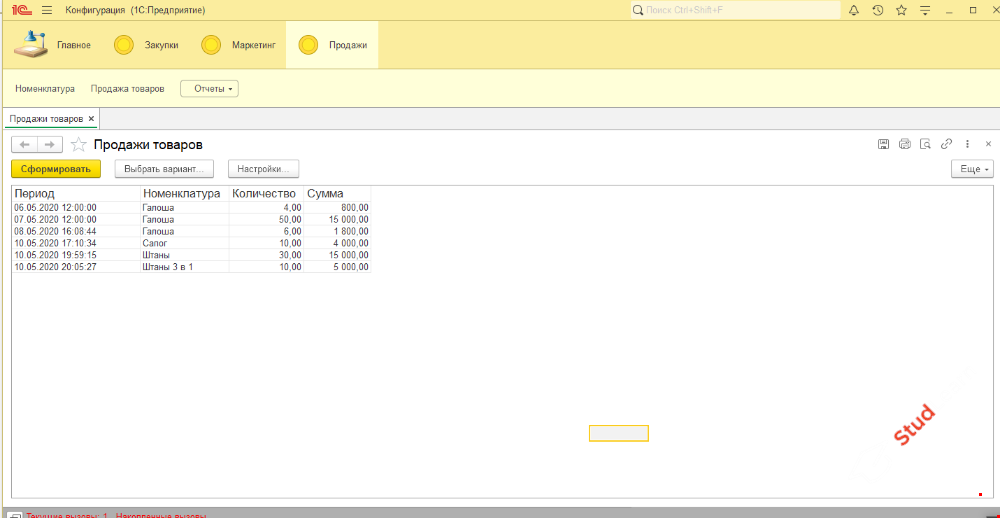Viewport: 1000px width, 518px height.
Task: Click the Сформировать button
Action: [56, 169]
